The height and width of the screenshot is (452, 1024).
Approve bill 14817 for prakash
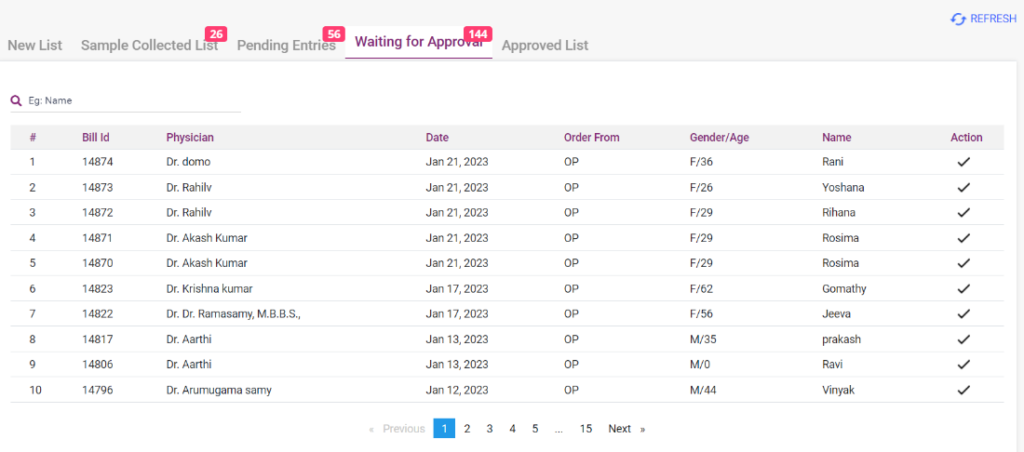click(x=964, y=339)
